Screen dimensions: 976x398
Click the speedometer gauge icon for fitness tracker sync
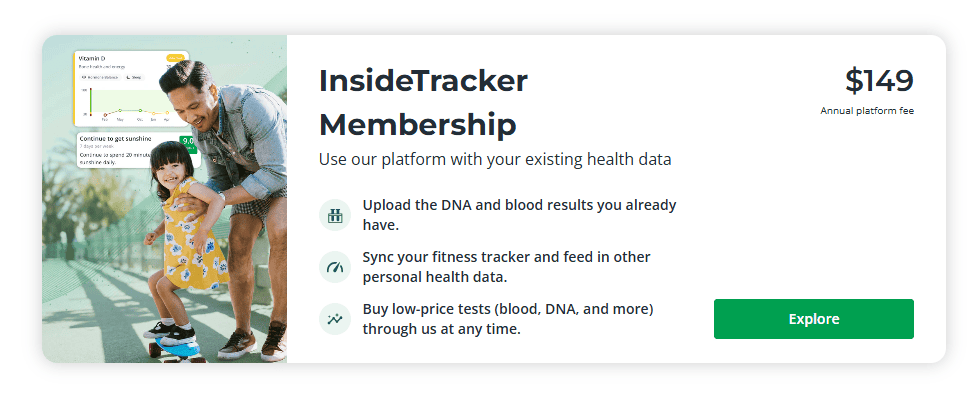pos(335,267)
